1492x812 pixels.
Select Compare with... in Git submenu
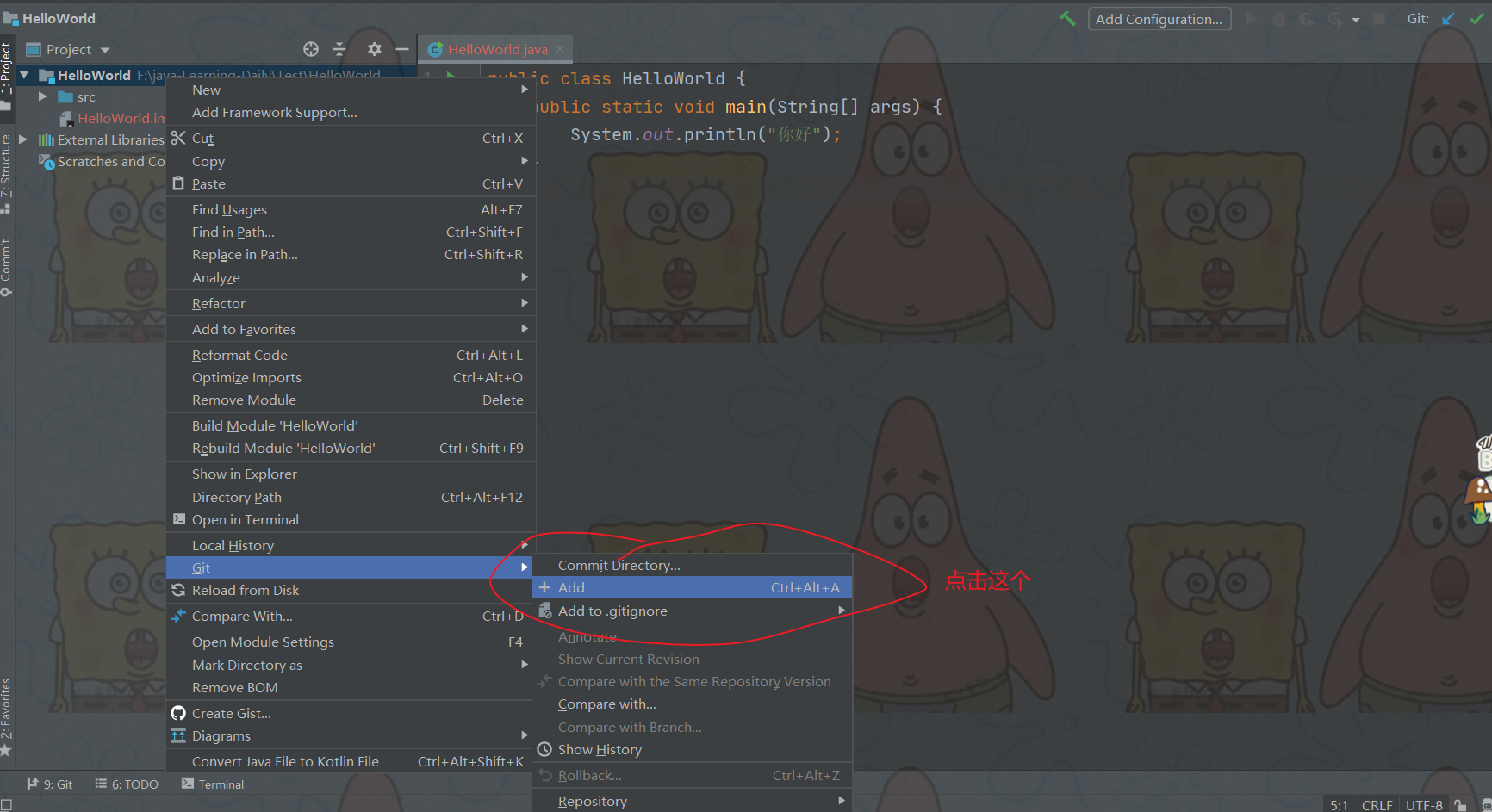coord(693,704)
